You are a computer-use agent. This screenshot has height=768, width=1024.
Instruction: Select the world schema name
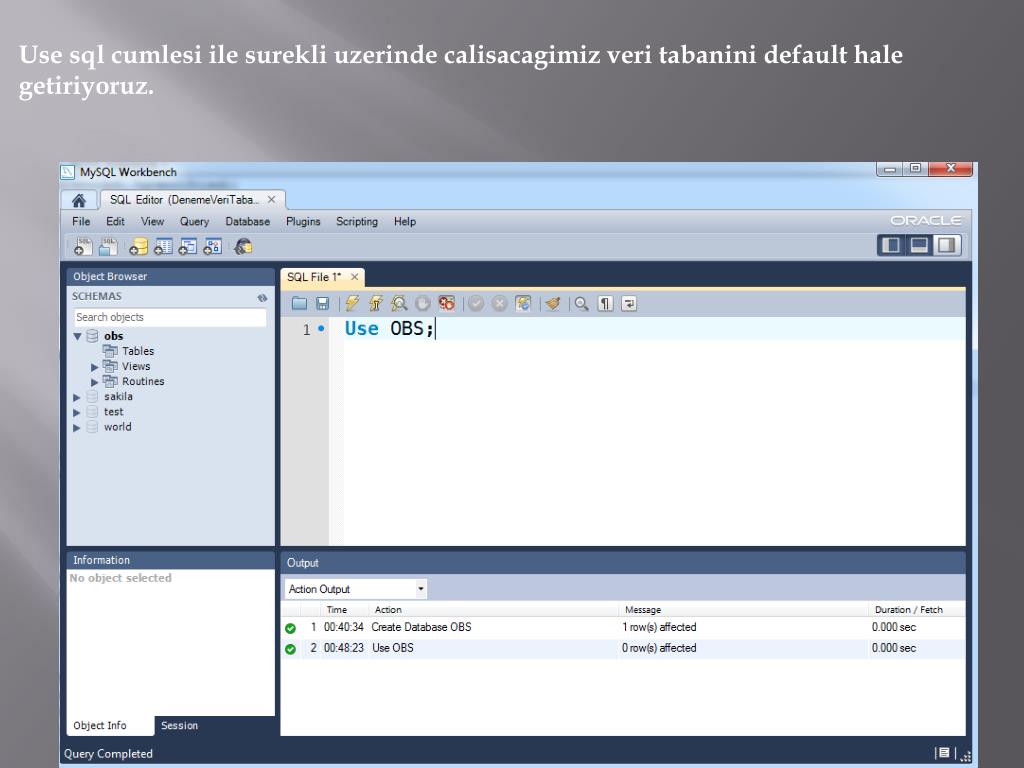pyautogui.click(x=118, y=427)
